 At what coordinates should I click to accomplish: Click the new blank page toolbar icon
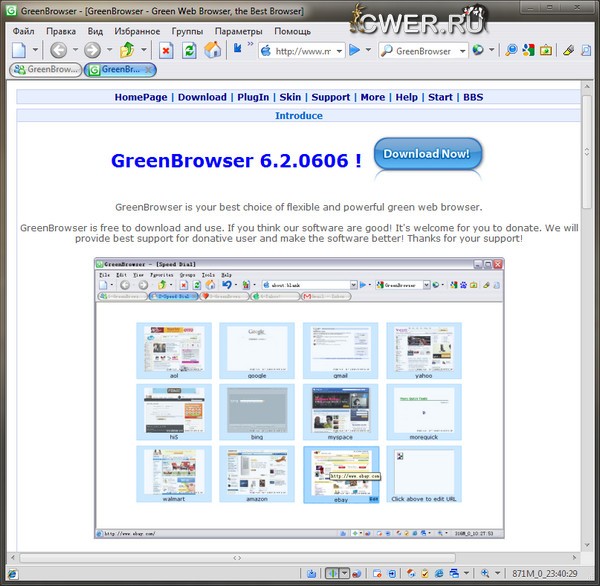[20, 49]
